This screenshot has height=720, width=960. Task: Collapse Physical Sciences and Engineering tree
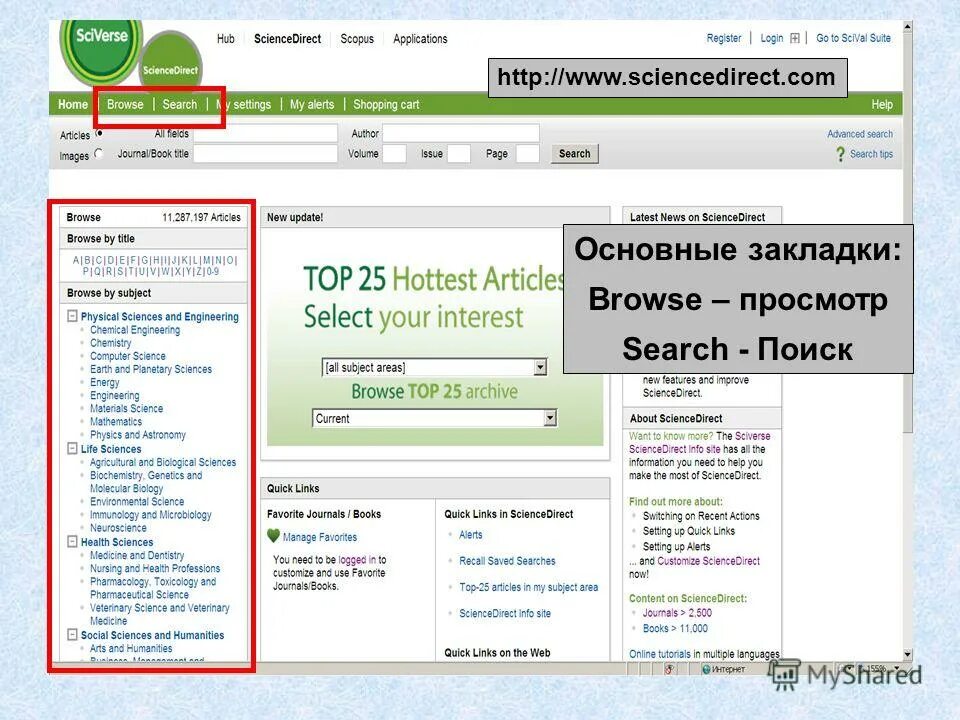coord(72,316)
